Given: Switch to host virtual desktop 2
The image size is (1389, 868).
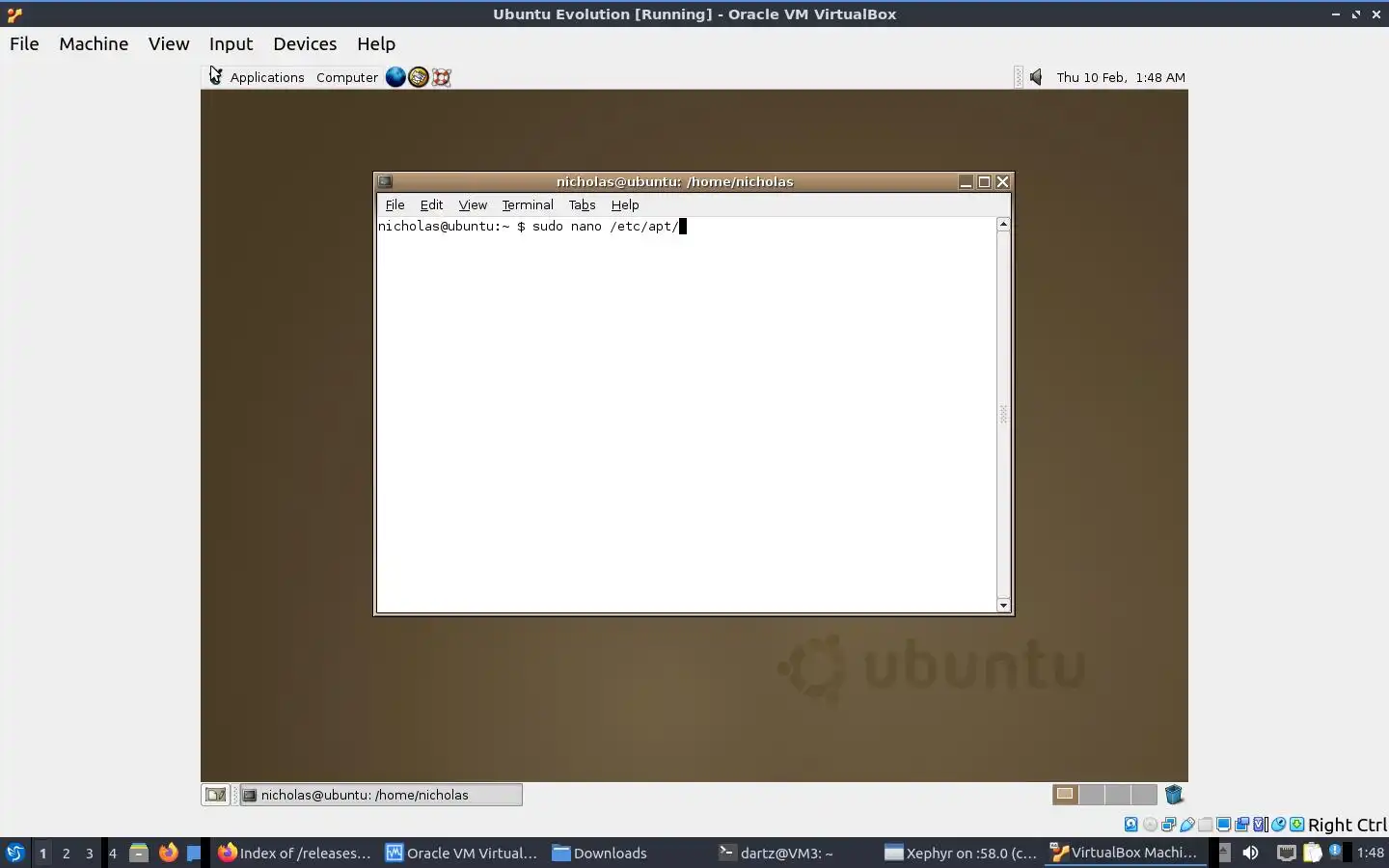Looking at the screenshot, I should tap(66, 853).
